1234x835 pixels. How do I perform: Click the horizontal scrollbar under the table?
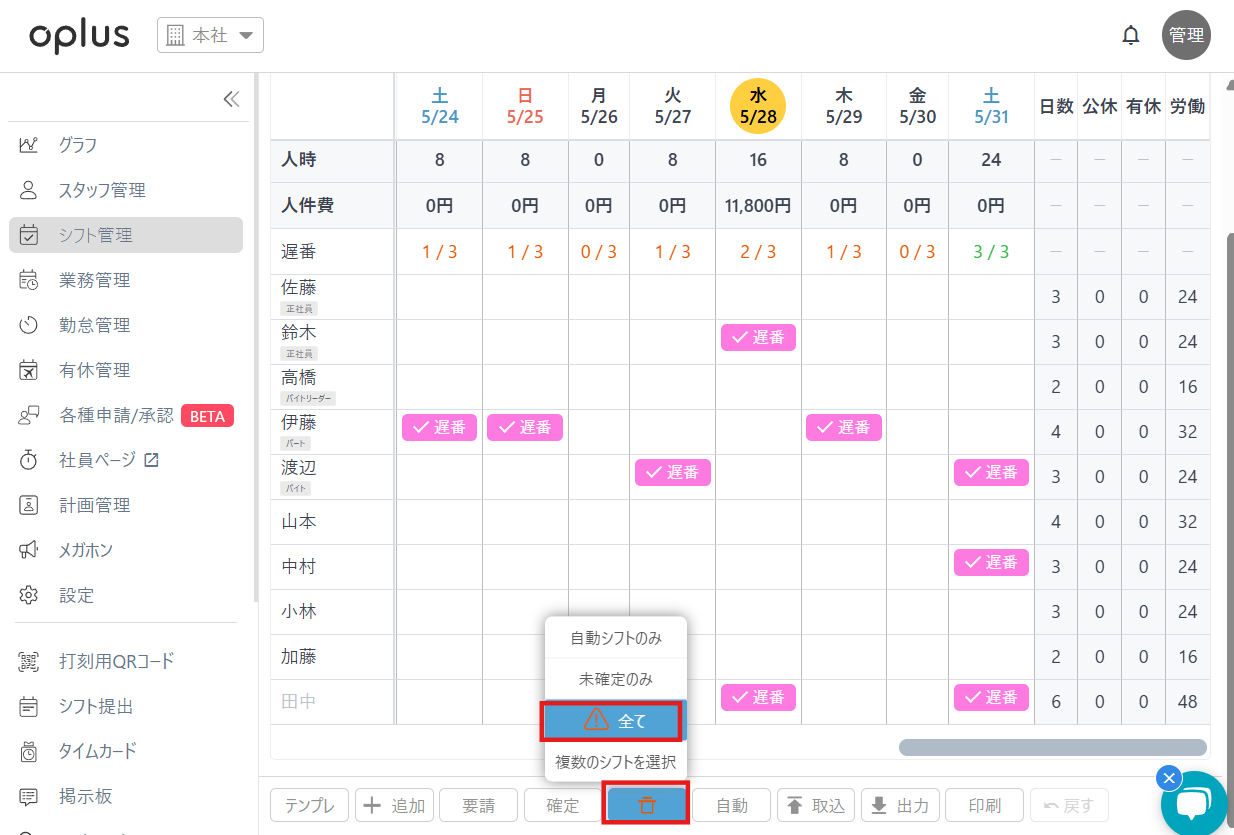(x=1052, y=747)
